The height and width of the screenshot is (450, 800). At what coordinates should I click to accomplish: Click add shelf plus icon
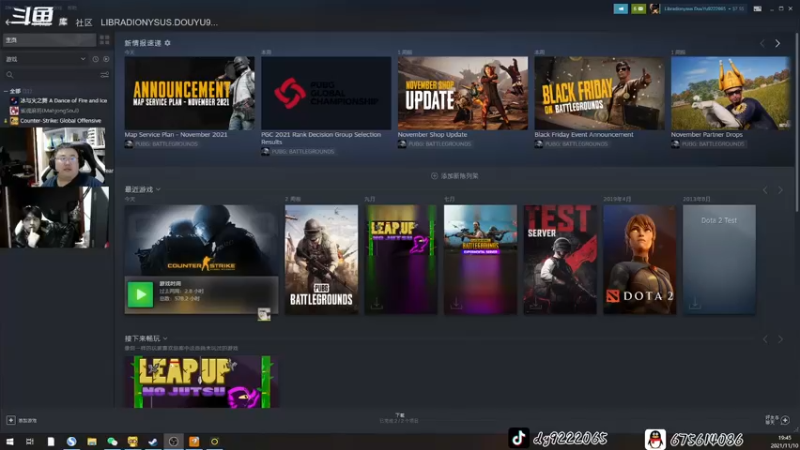434,176
